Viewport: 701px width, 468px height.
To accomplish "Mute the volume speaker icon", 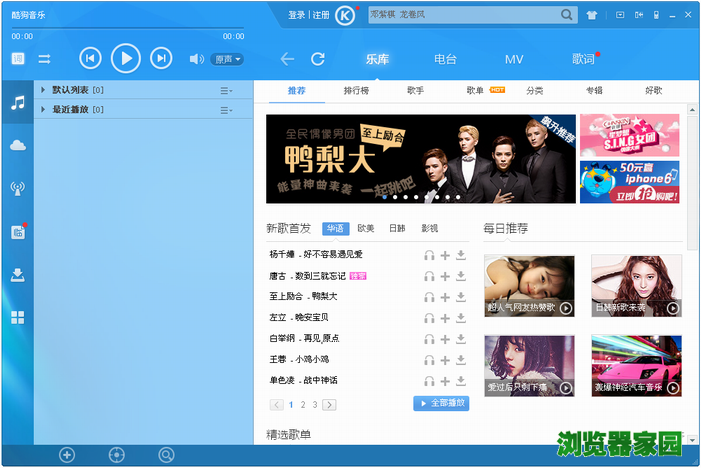I will [x=197, y=59].
